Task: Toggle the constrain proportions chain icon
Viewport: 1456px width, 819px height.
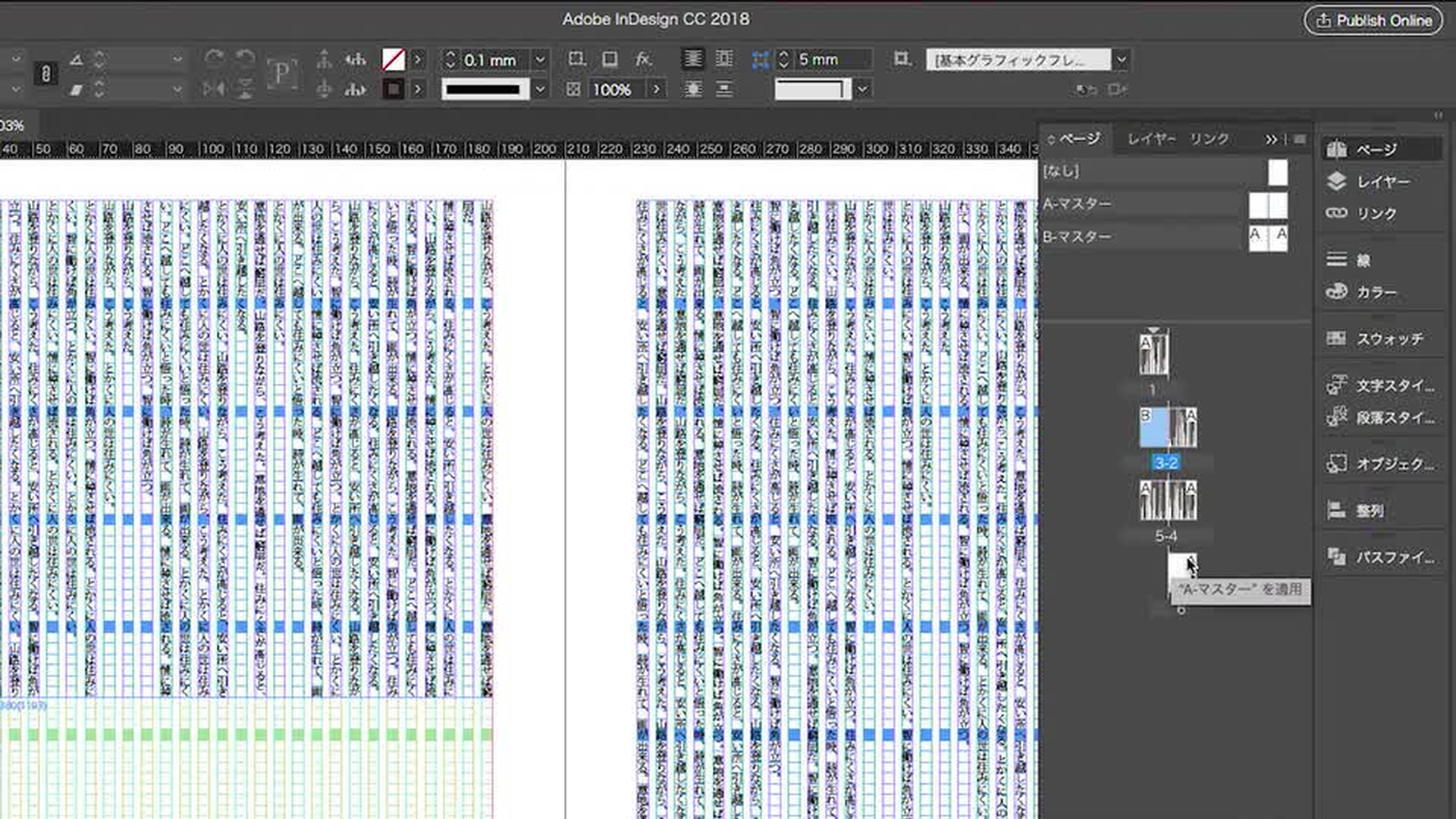Action: coord(45,74)
